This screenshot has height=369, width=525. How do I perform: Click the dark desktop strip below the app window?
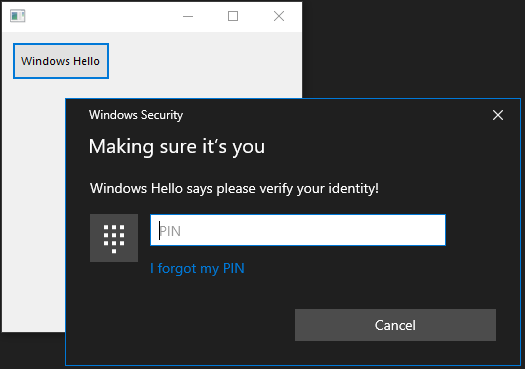32,350
